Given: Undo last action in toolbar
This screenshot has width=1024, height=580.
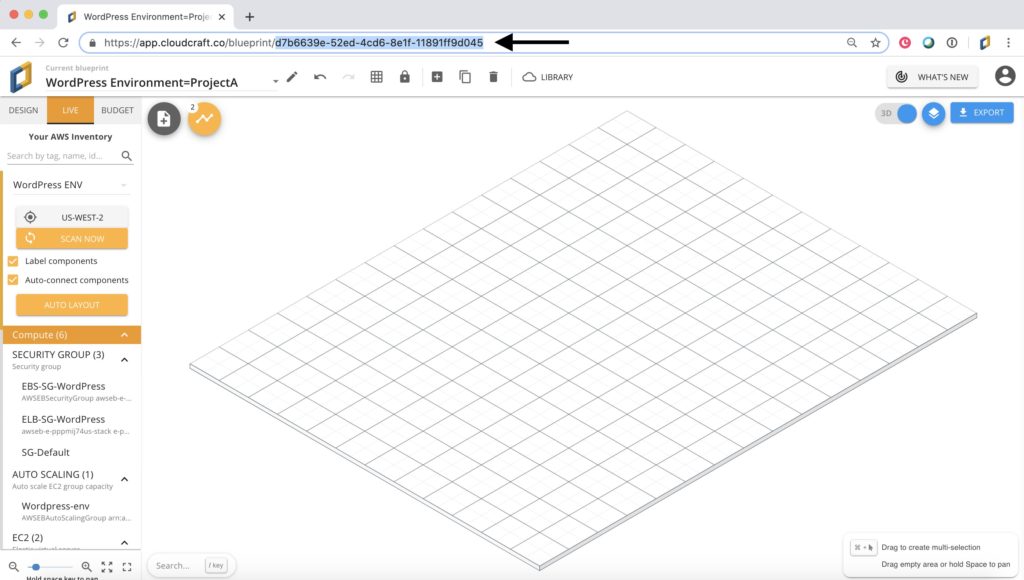Looking at the screenshot, I should [x=320, y=77].
